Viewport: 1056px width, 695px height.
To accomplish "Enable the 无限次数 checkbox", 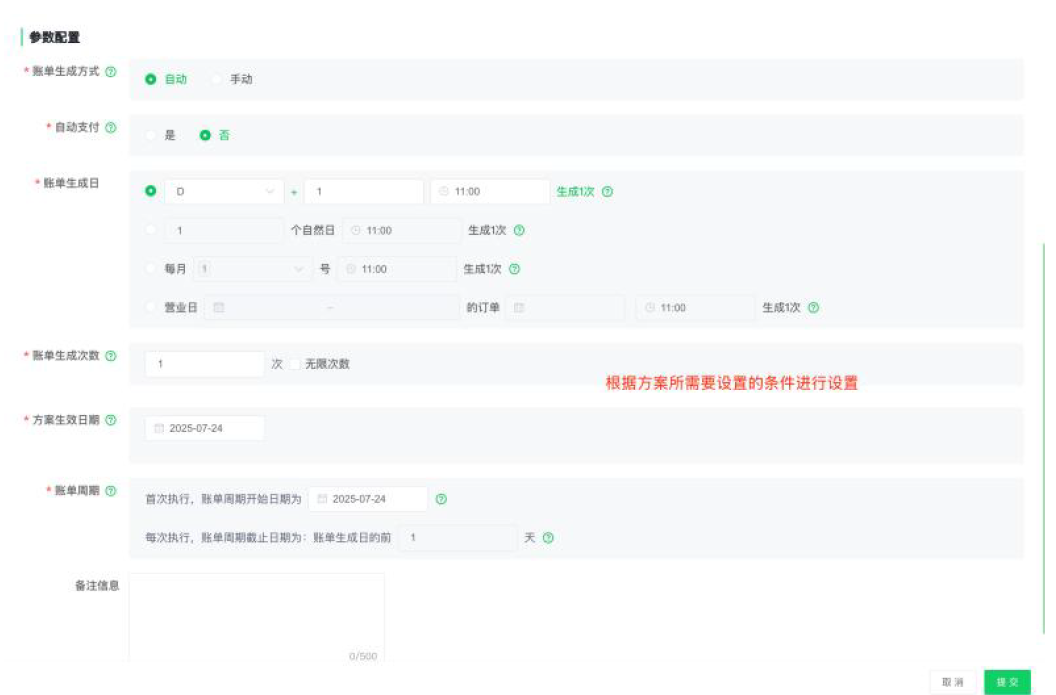I will (295, 364).
